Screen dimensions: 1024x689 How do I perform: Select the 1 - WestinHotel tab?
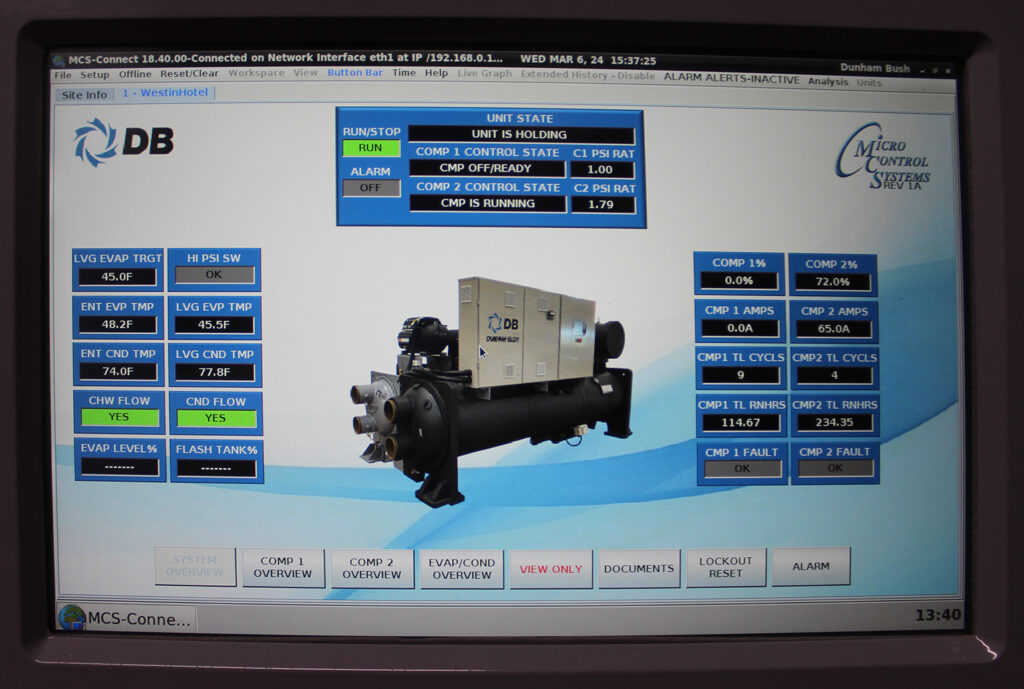(165, 93)
